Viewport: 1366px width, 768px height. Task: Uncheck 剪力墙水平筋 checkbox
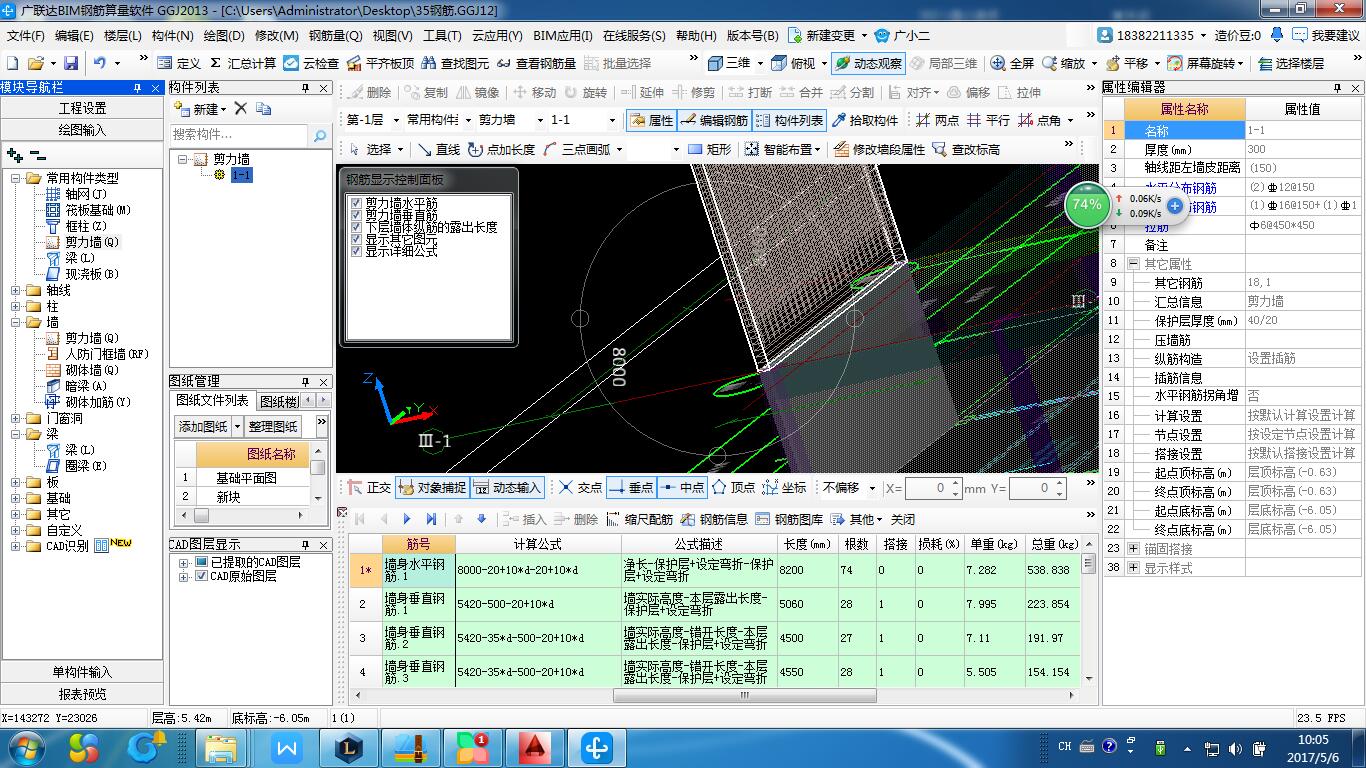[356, 203]
